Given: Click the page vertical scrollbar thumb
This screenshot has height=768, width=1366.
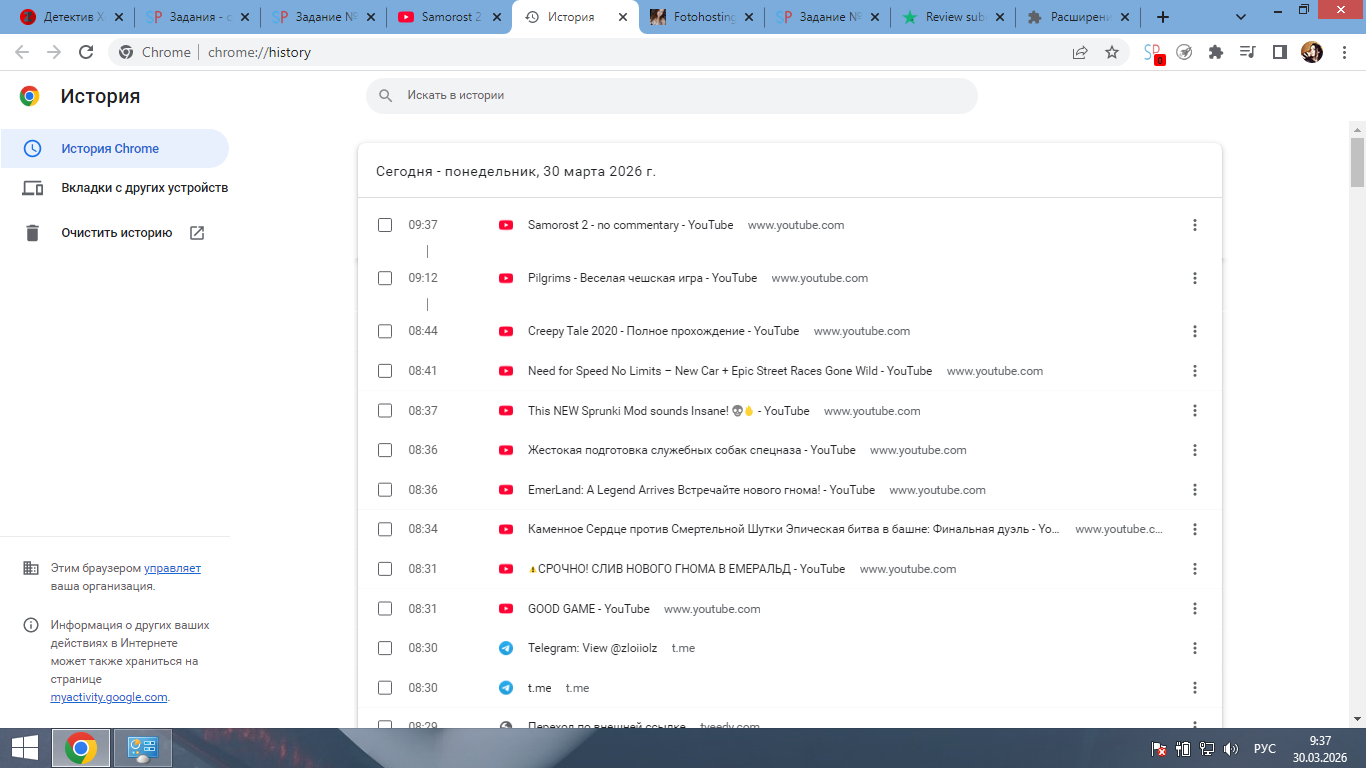Looking at the screenshot, I should click(1357, 162).
